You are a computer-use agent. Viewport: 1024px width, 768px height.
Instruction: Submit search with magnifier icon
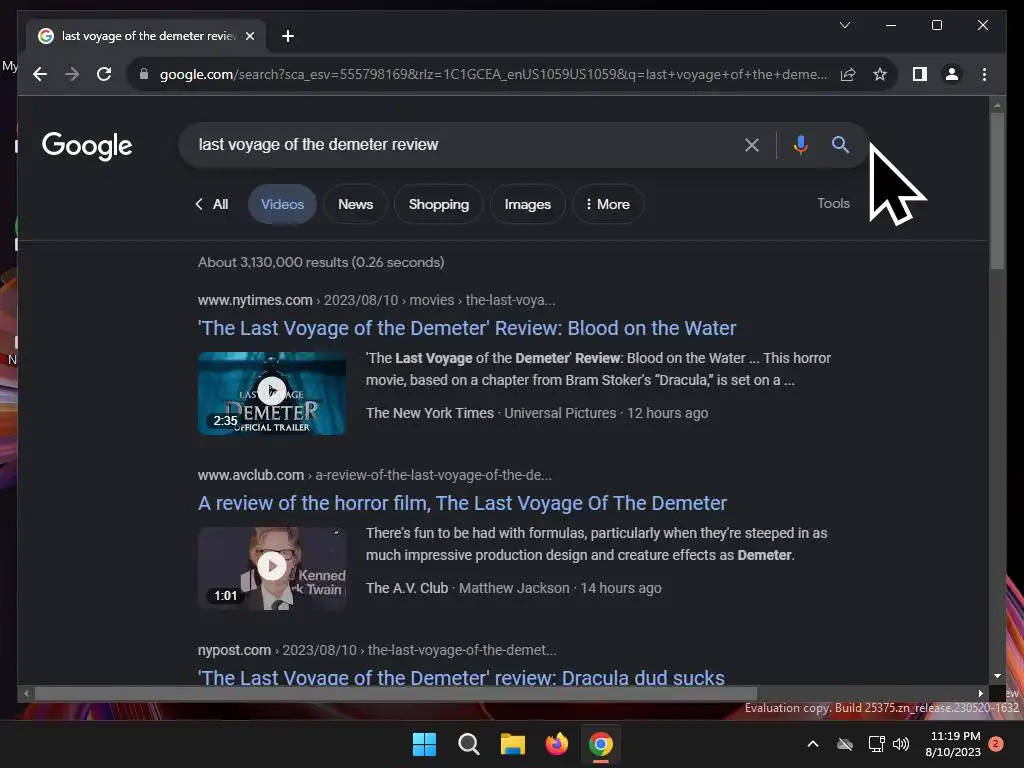(x=840, y=144)
